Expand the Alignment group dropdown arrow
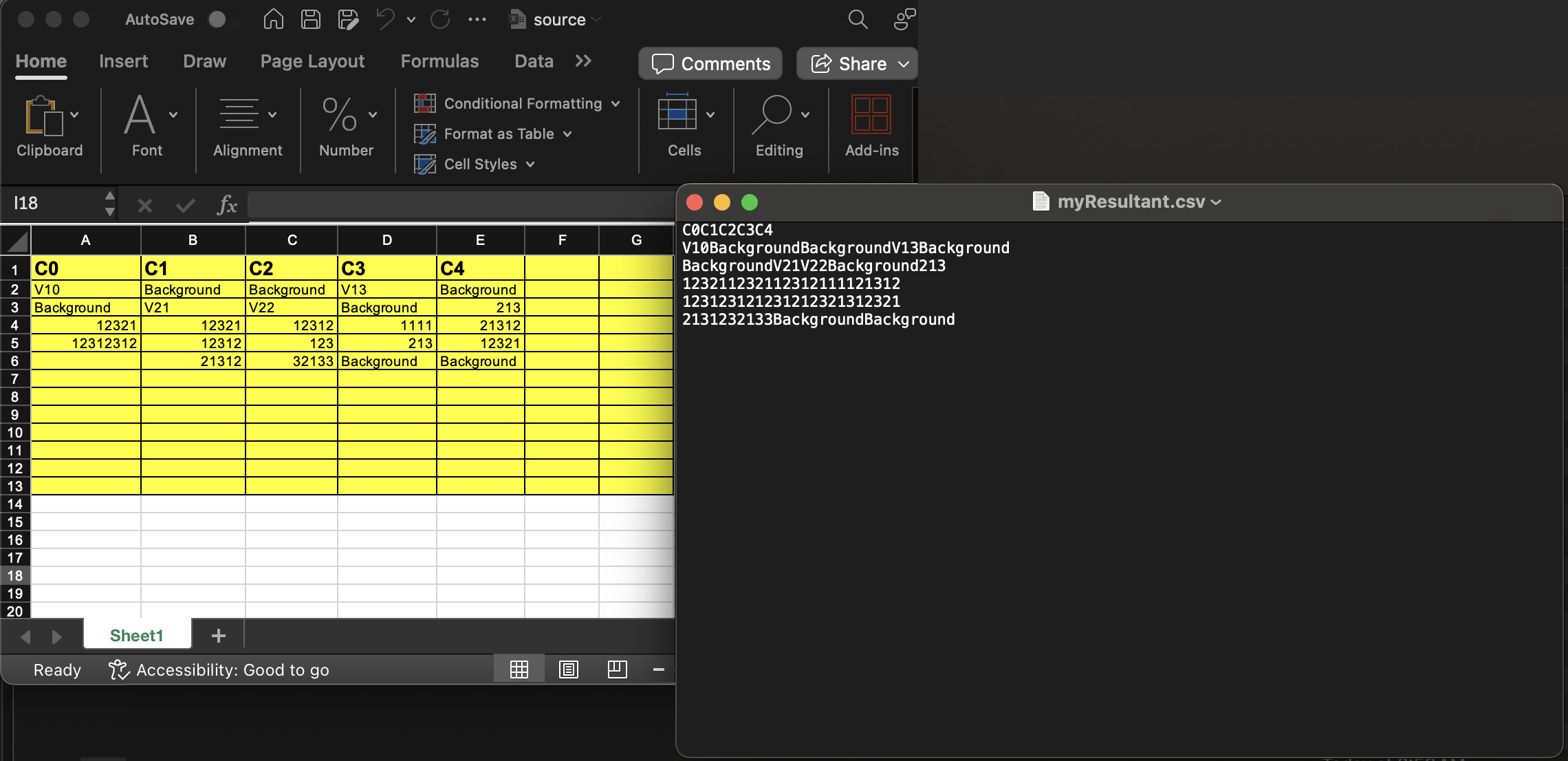Viewport: 1568px width, 761px height. click(x=272, y=115)
